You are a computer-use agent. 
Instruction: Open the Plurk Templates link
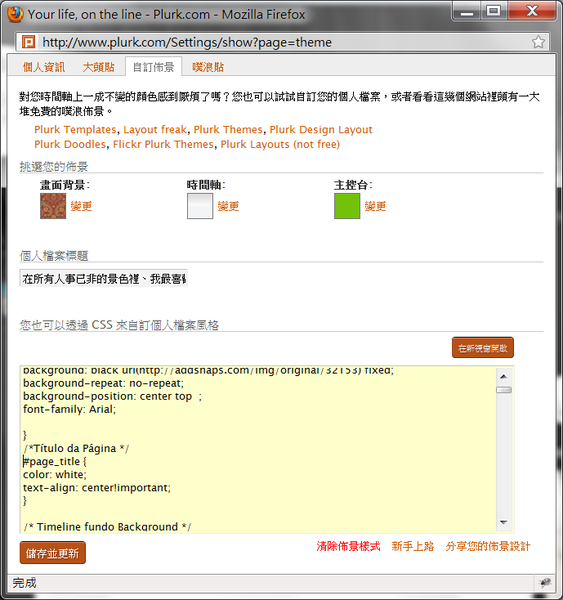[x=75, y=130]
